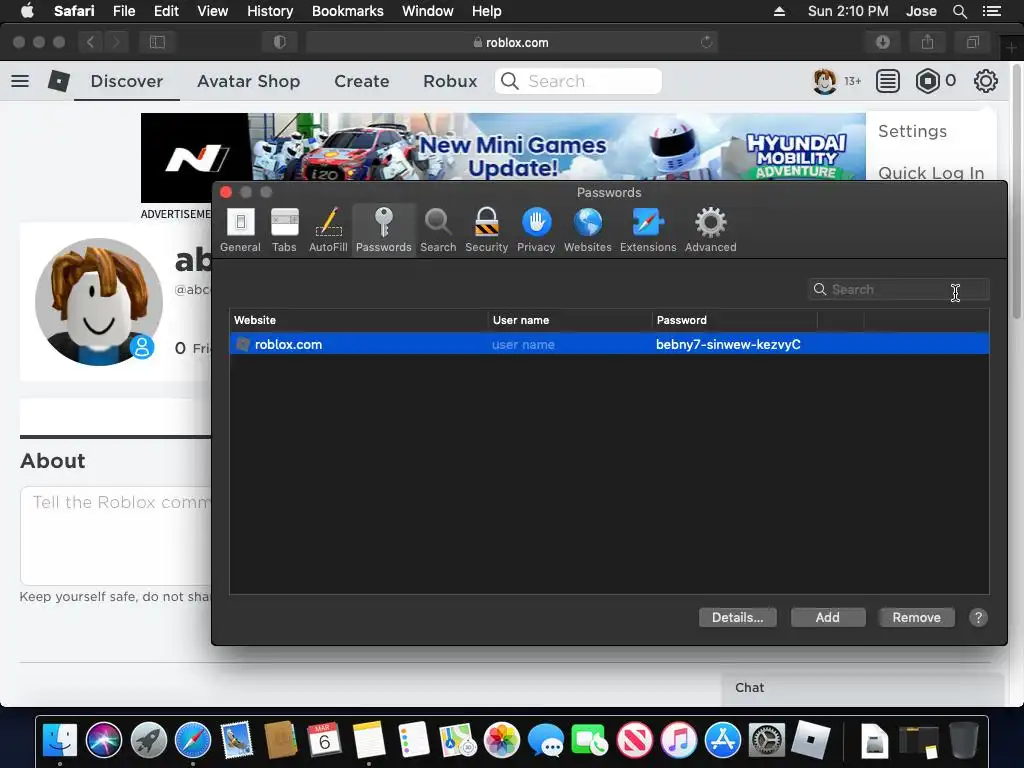Click the Details... button
The width and height of the screenshot is (1024, 768).
[x=737, y=617]
